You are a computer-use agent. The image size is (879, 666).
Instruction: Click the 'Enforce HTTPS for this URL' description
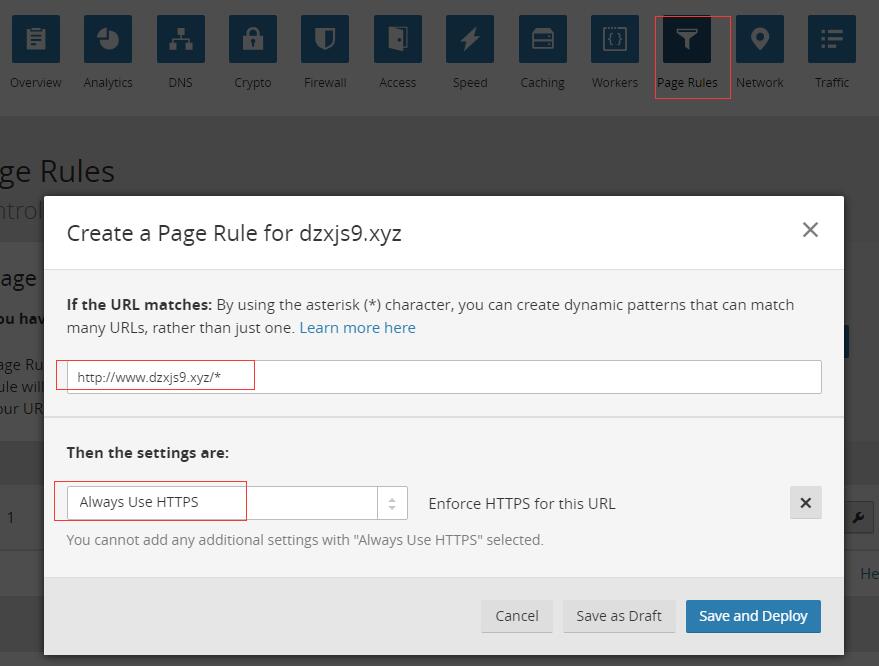[522, 503]
